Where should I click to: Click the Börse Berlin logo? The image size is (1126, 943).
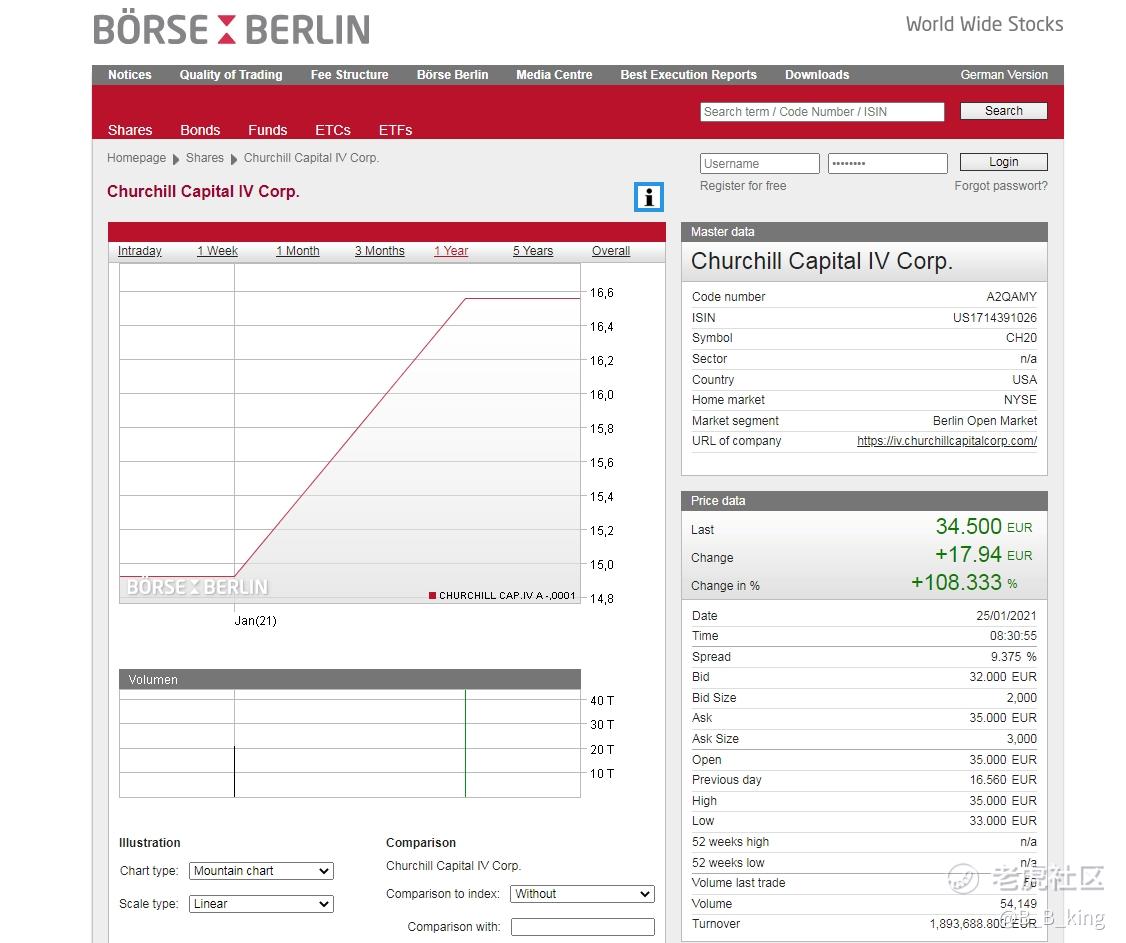(x=231, y=29)
